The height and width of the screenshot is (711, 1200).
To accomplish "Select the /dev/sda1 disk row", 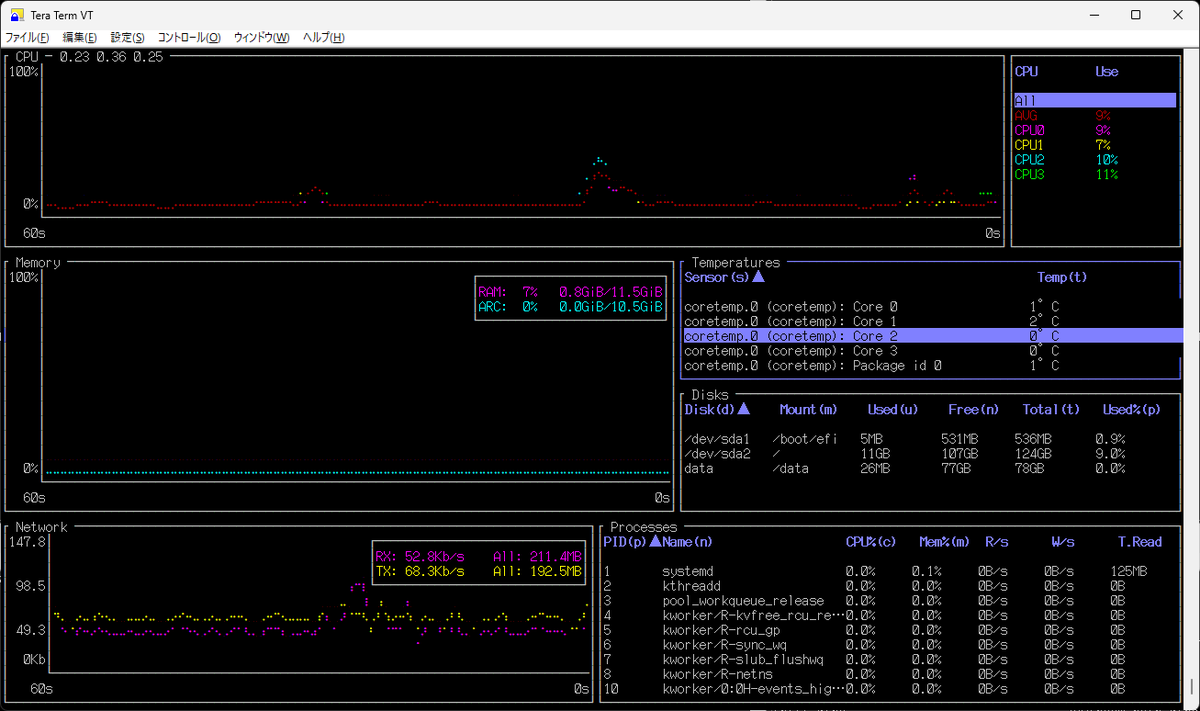I will click(932, 439).
